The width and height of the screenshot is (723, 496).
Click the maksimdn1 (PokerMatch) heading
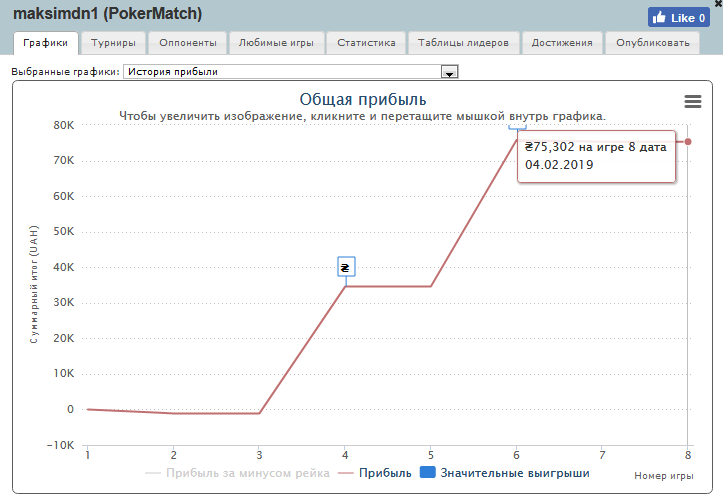(107, 14)
